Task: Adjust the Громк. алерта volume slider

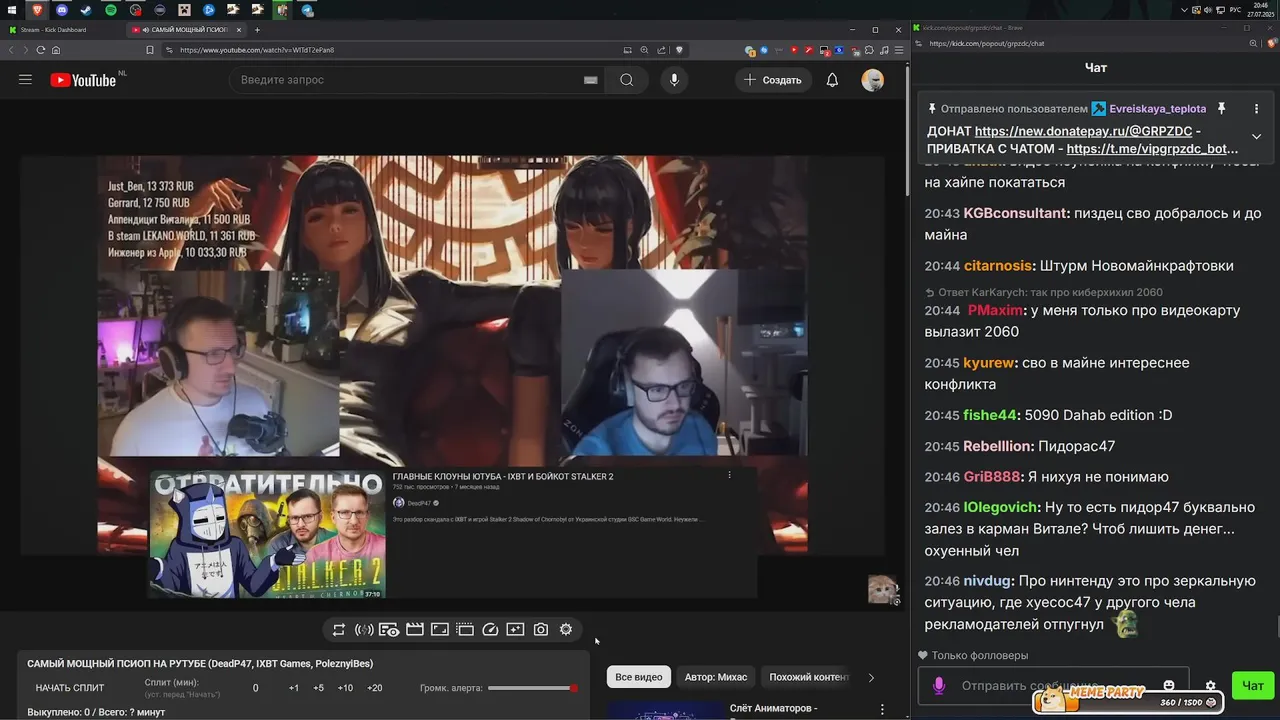Action: click(533, 688)
